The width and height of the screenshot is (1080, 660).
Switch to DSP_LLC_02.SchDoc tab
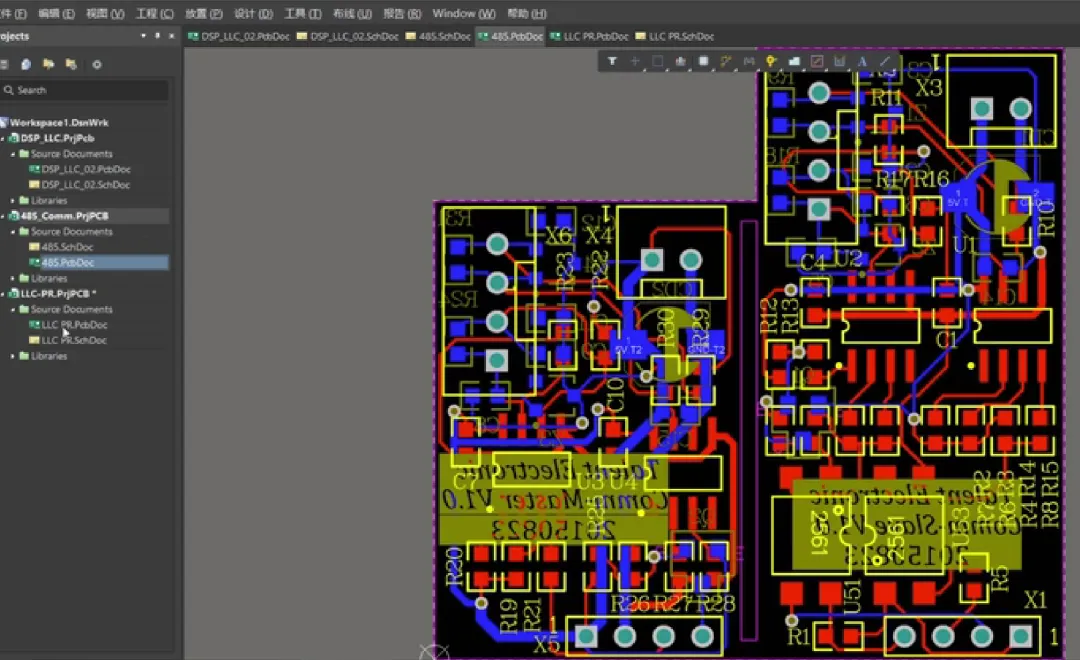(348, 37)
